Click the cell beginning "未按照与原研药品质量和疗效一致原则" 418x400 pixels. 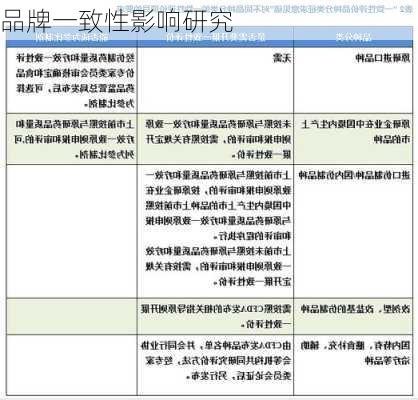coord(216,139)
